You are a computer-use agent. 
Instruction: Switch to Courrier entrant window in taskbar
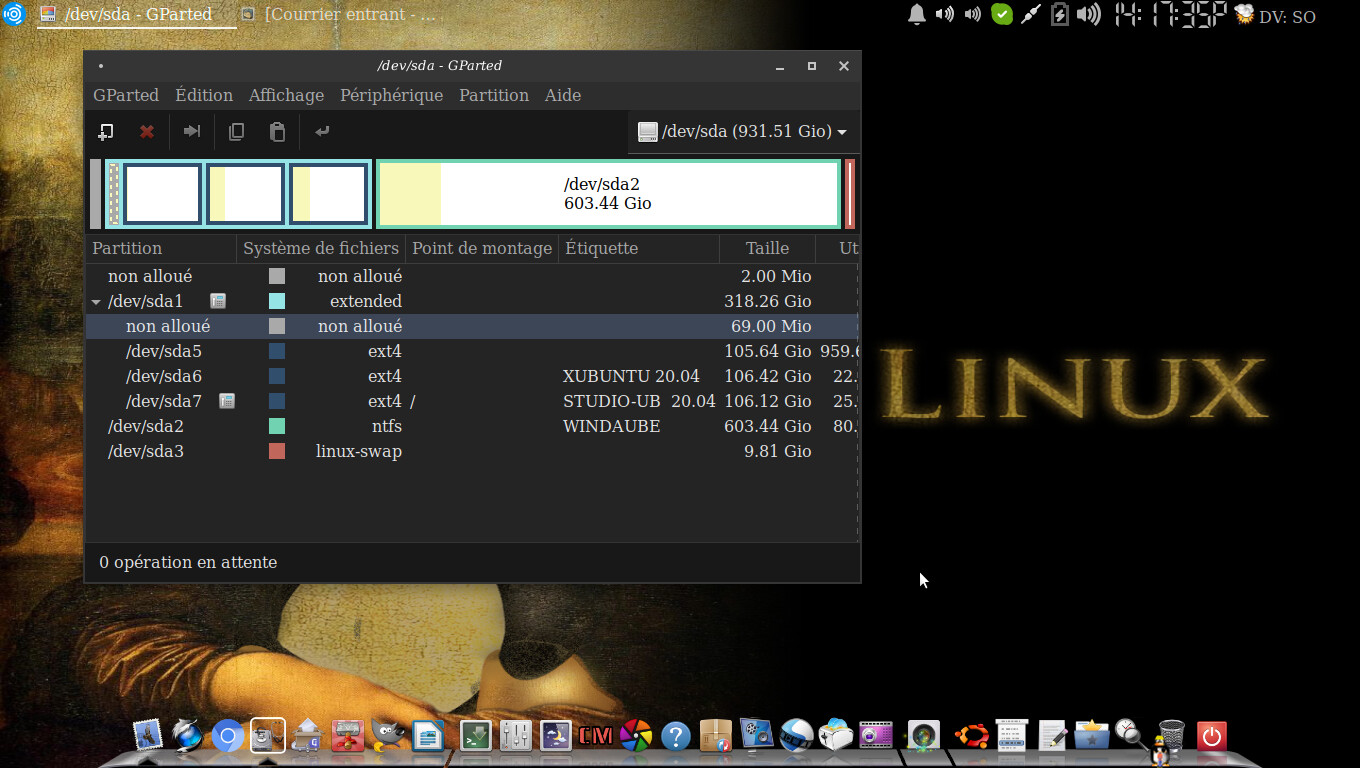click(340, 15)
